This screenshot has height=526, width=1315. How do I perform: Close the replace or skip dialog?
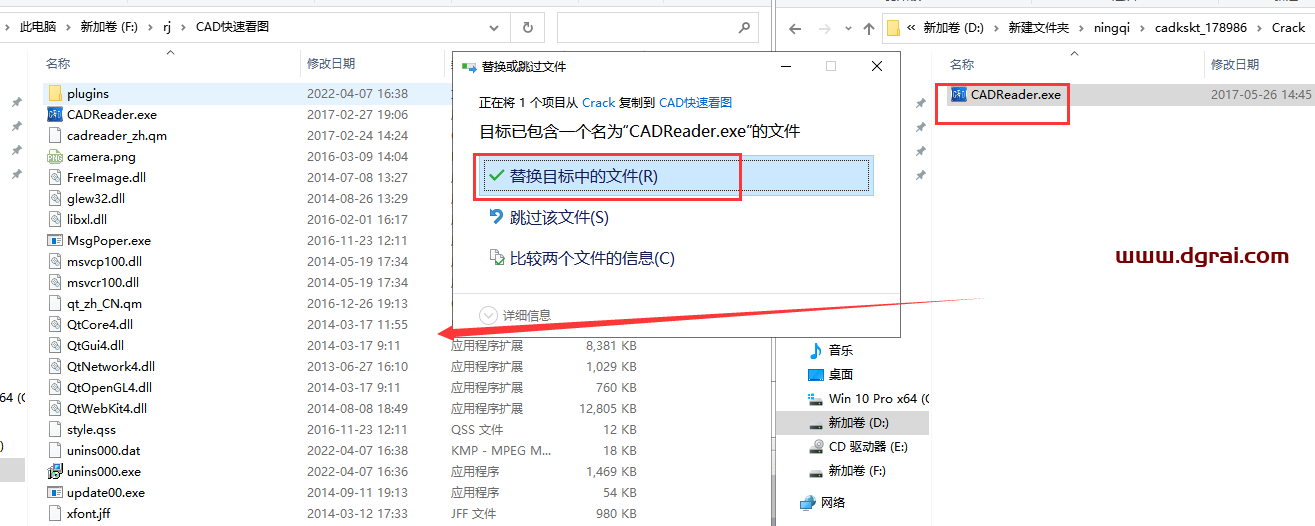[877, 66]
